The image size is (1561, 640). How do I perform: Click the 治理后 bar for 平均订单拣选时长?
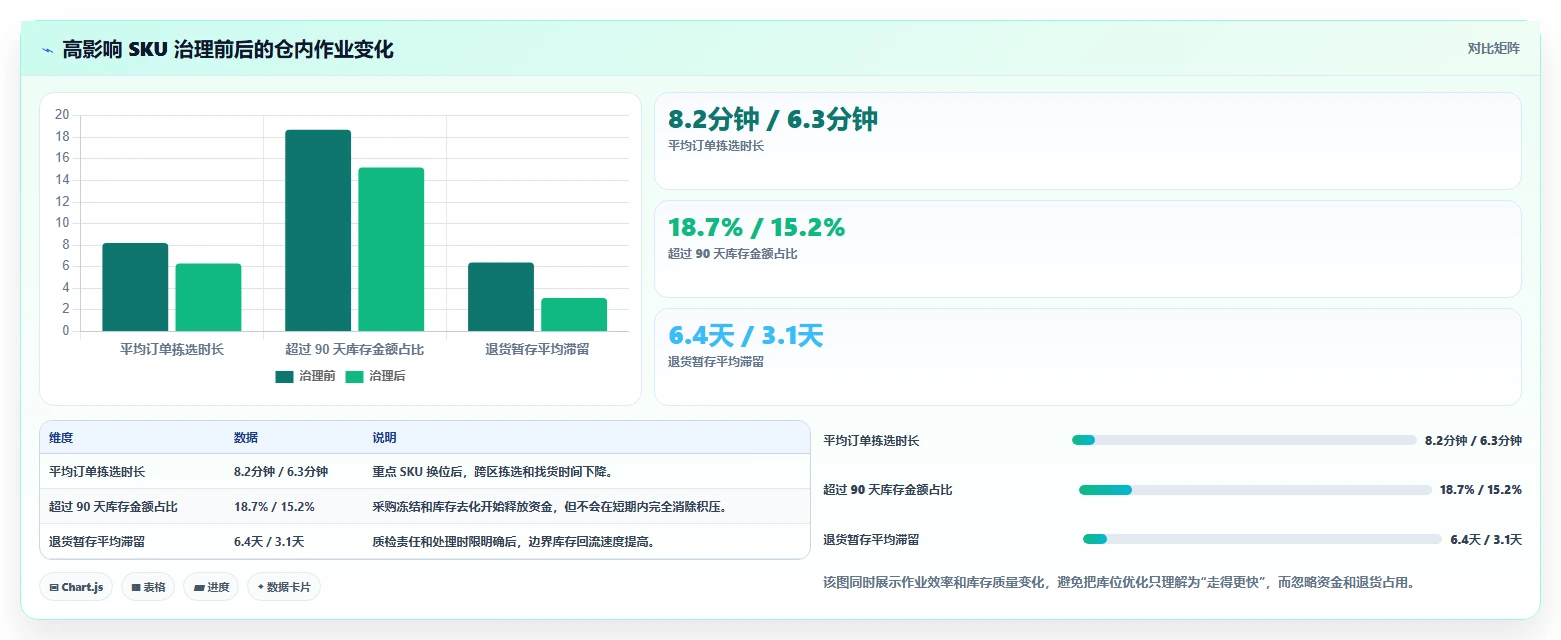coord(208,297)
